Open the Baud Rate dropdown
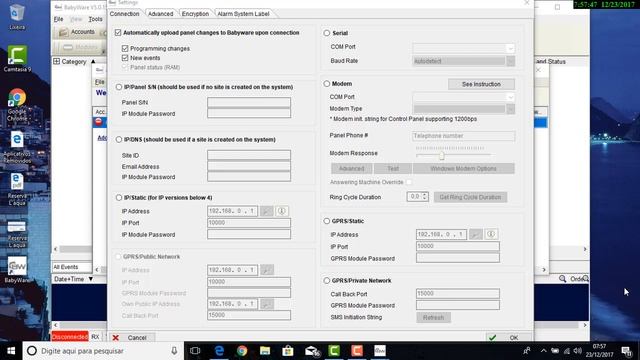The width and height of the screenshot is (640, 360). tap(510, 61)
